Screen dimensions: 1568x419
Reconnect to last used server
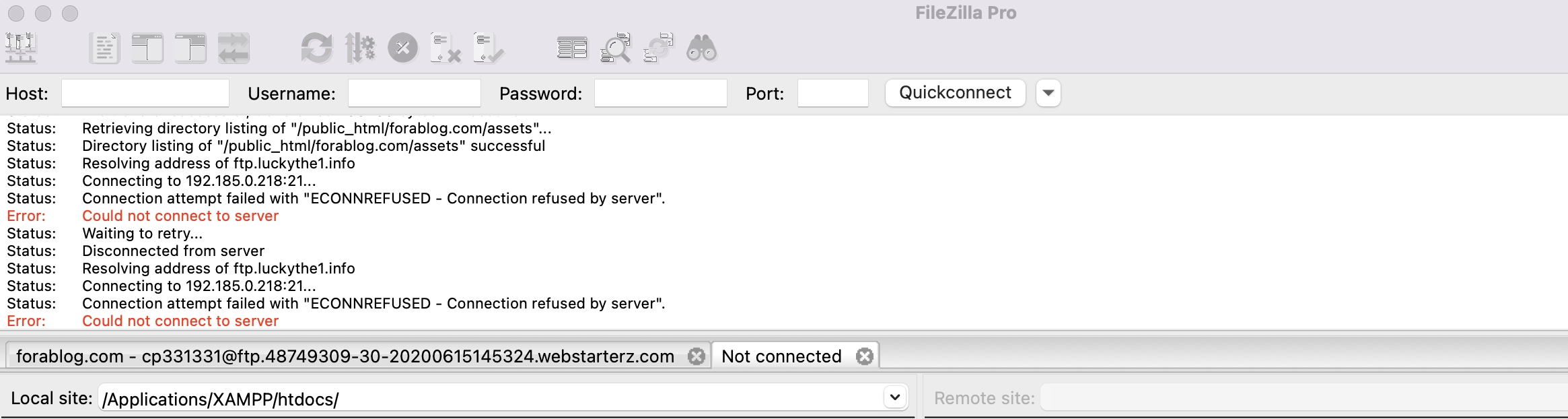point(489,48)
